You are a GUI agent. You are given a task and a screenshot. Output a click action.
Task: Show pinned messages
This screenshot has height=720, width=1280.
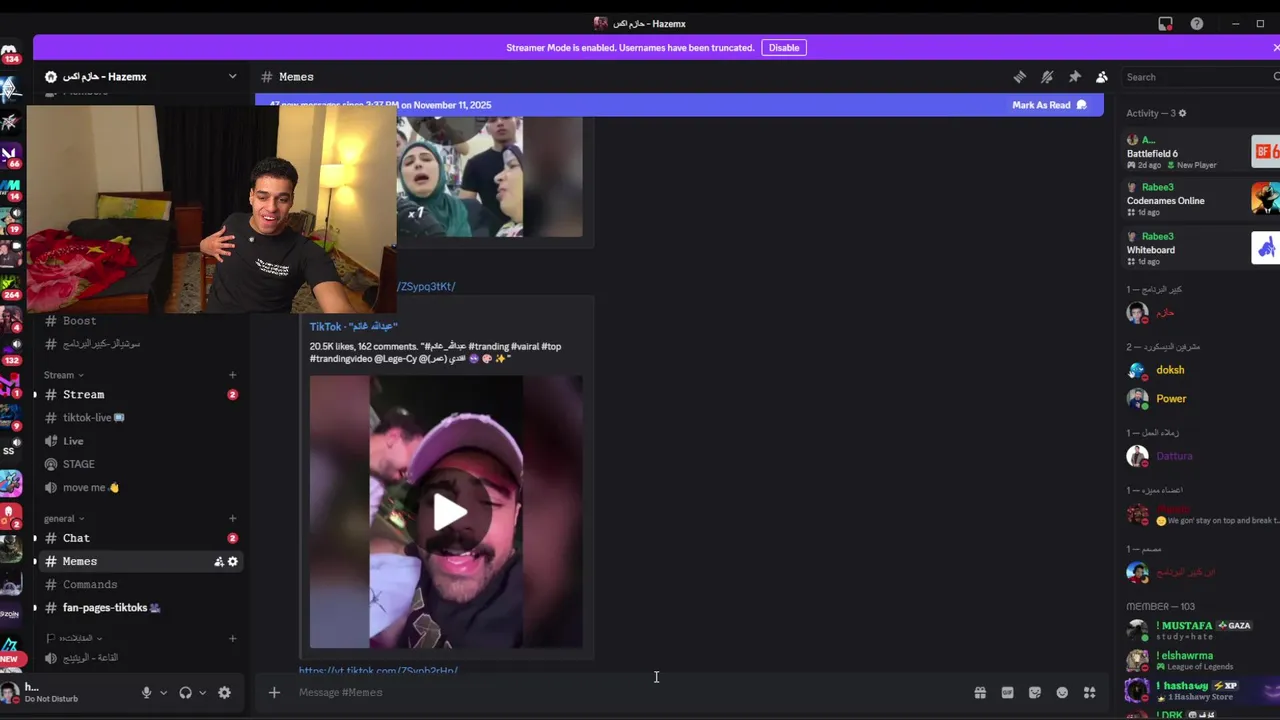click(x=1074, y=77)
